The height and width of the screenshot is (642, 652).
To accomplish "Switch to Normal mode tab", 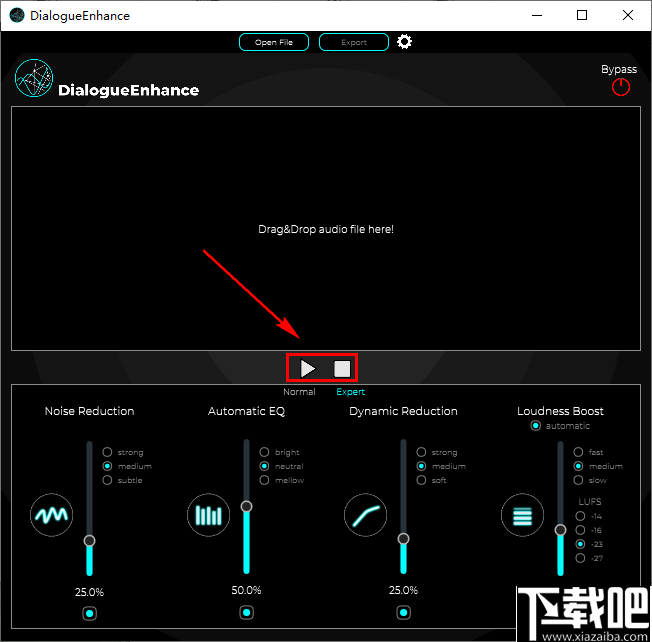I will tap(299, 392).
